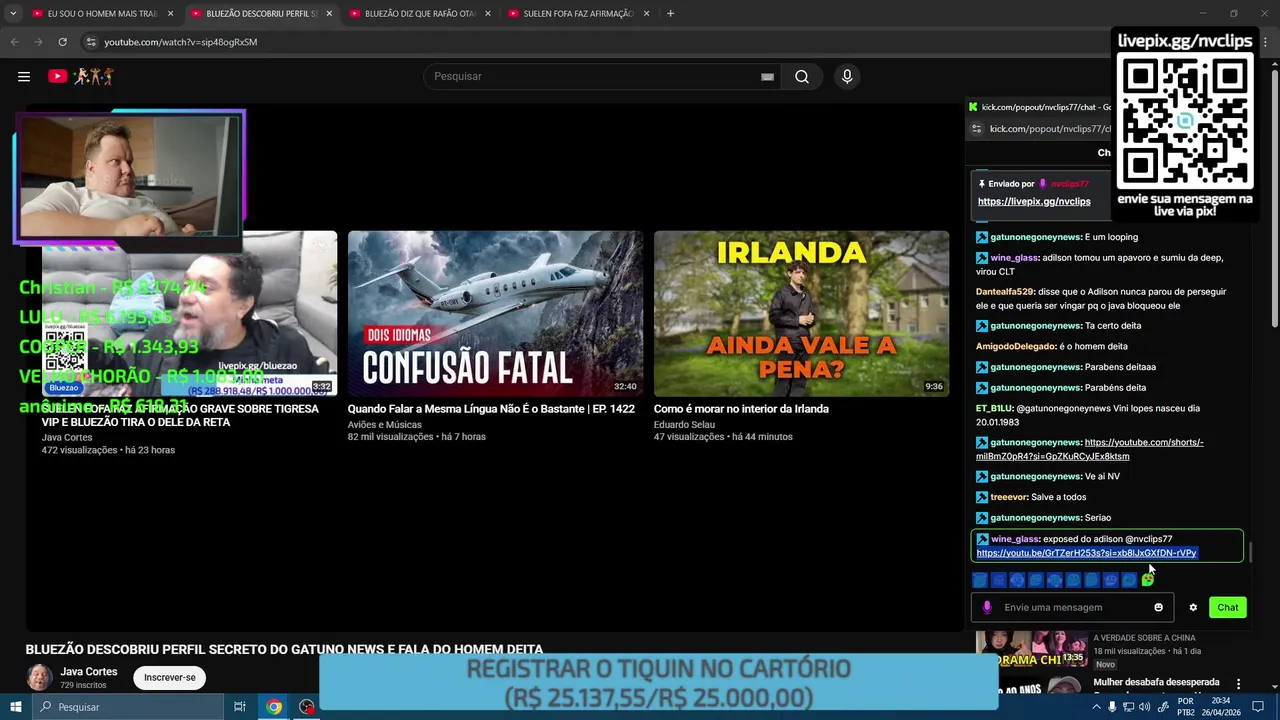Image resolution: width=1280 pixels, height=720 pixels.
Task: Open 'Como é morar no interior da Irlanda' title
Action: coord(741,409)
